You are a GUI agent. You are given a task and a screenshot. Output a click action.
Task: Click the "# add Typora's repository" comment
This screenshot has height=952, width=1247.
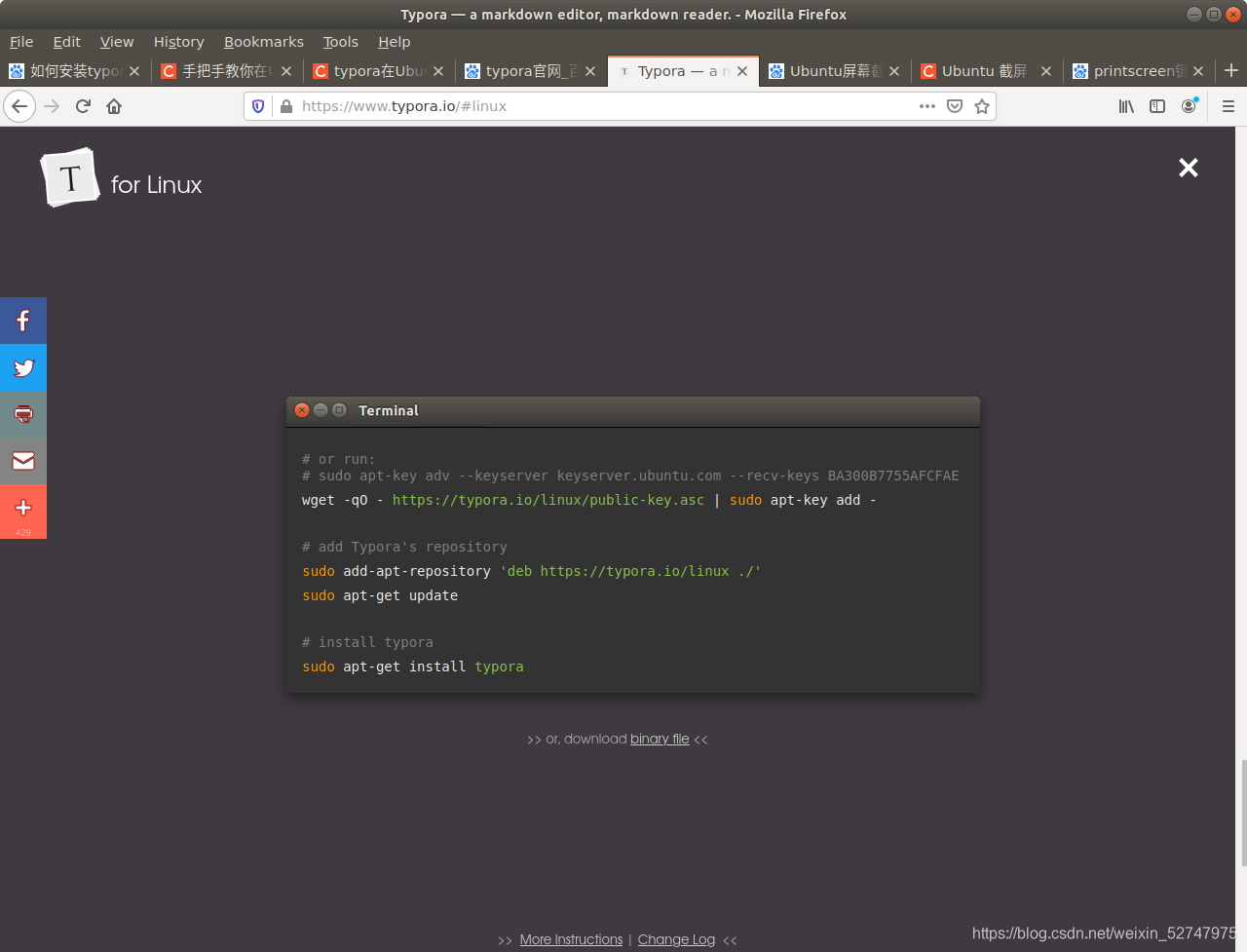click(404, 547)
